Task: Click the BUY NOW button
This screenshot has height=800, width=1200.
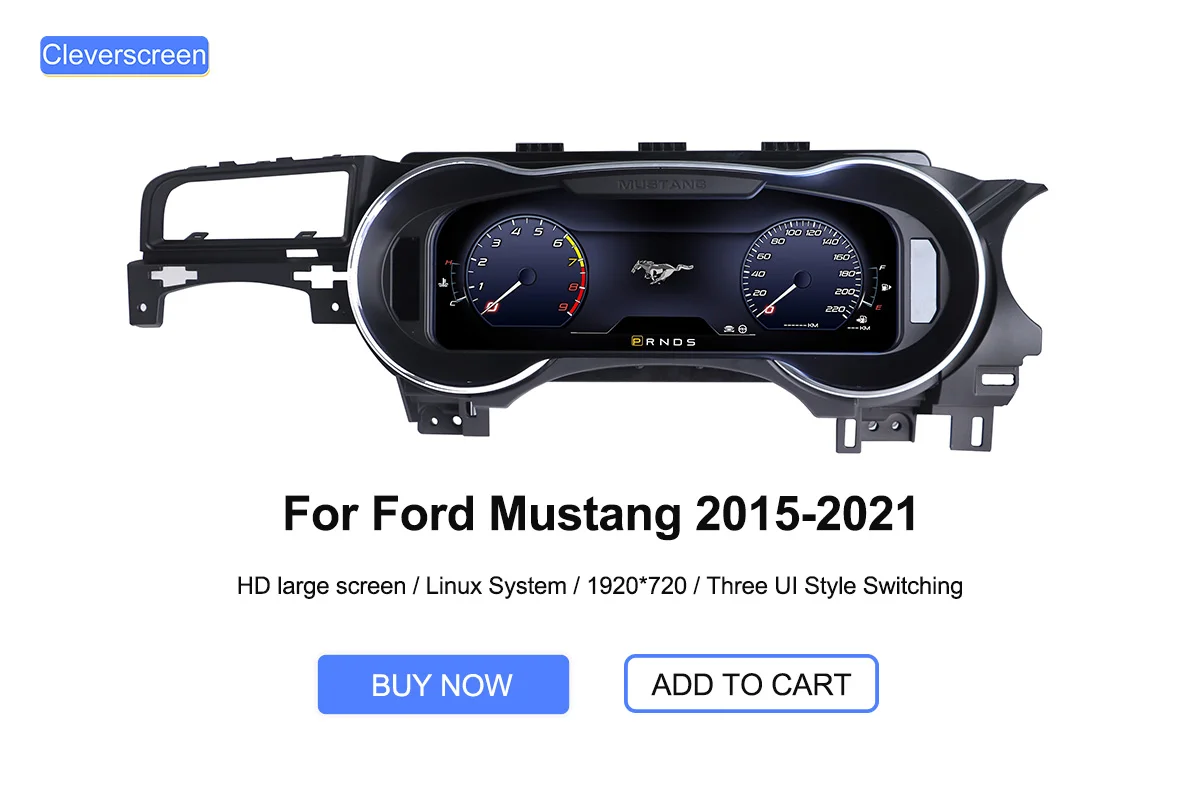Action: (x=443, y=685)
